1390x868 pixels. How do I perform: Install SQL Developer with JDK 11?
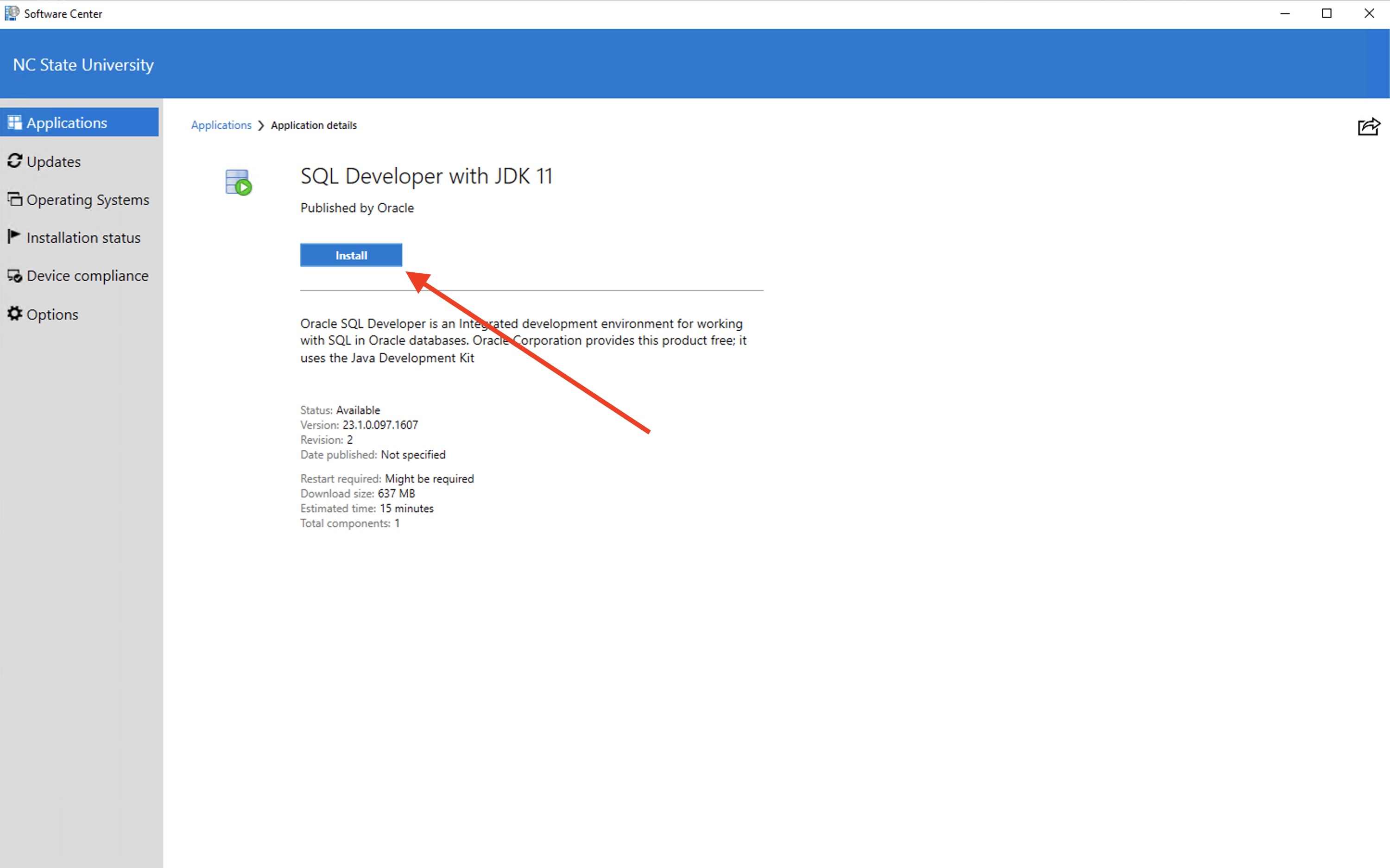pyautogui.click(x=351, y=256)
